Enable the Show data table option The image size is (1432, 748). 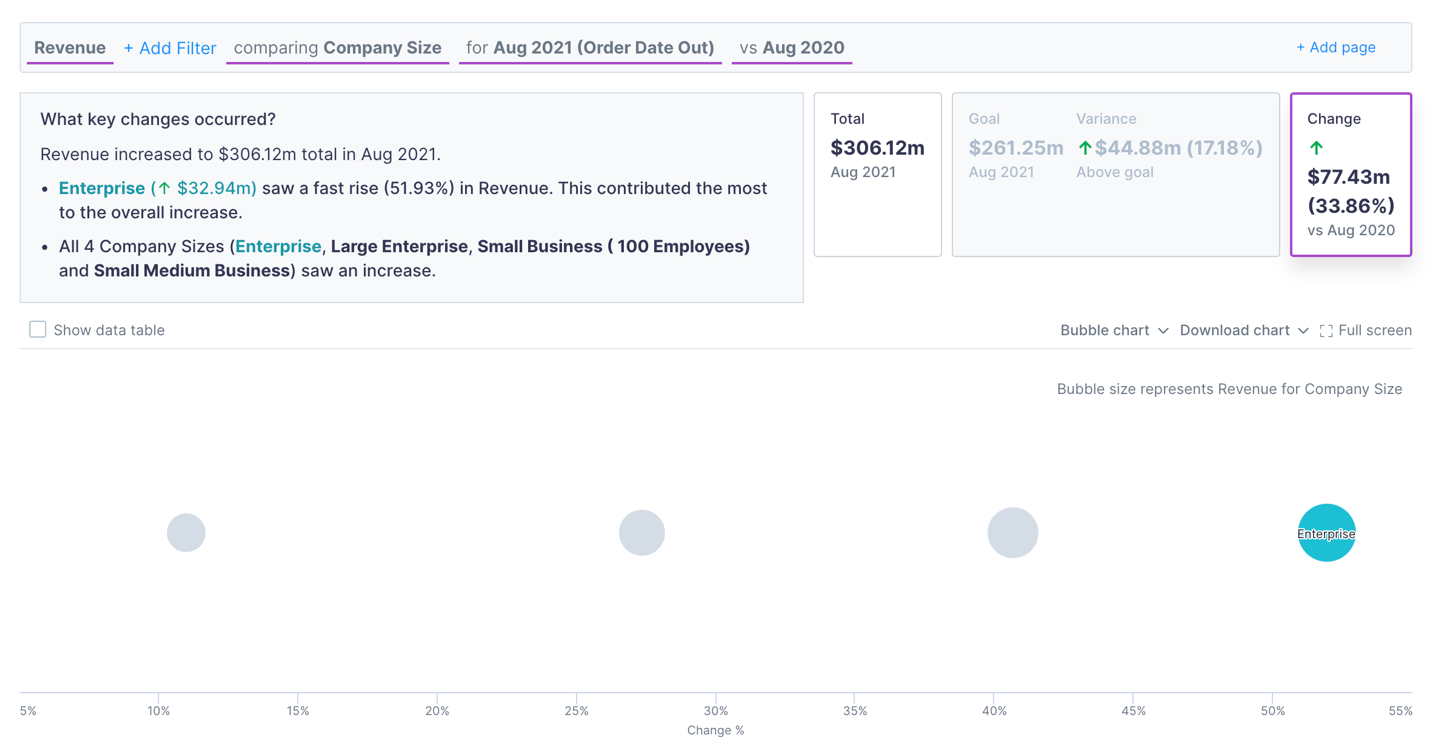coord(37,328)
